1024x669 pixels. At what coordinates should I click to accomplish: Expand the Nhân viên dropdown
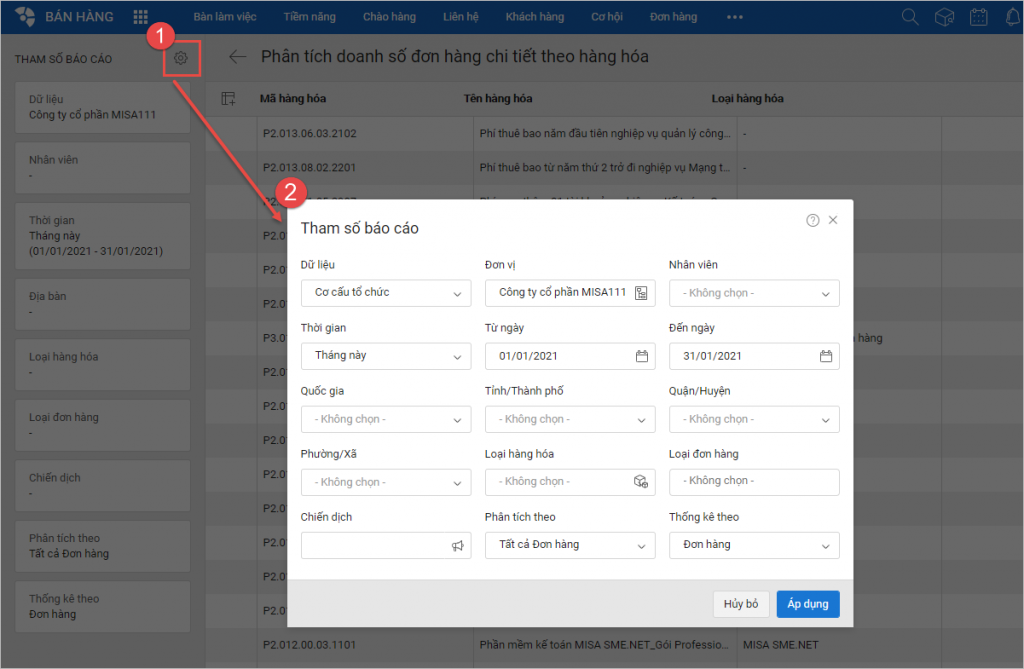point(754,293)
